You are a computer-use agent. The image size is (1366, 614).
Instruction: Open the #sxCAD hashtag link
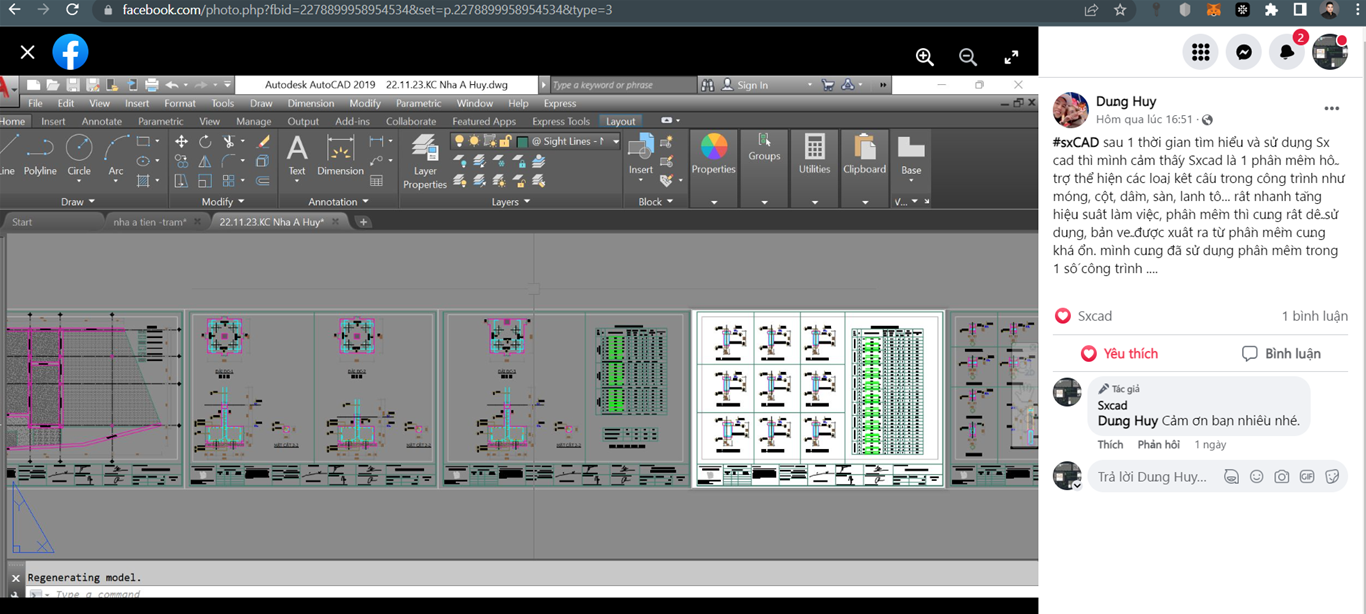point(1076,143)
